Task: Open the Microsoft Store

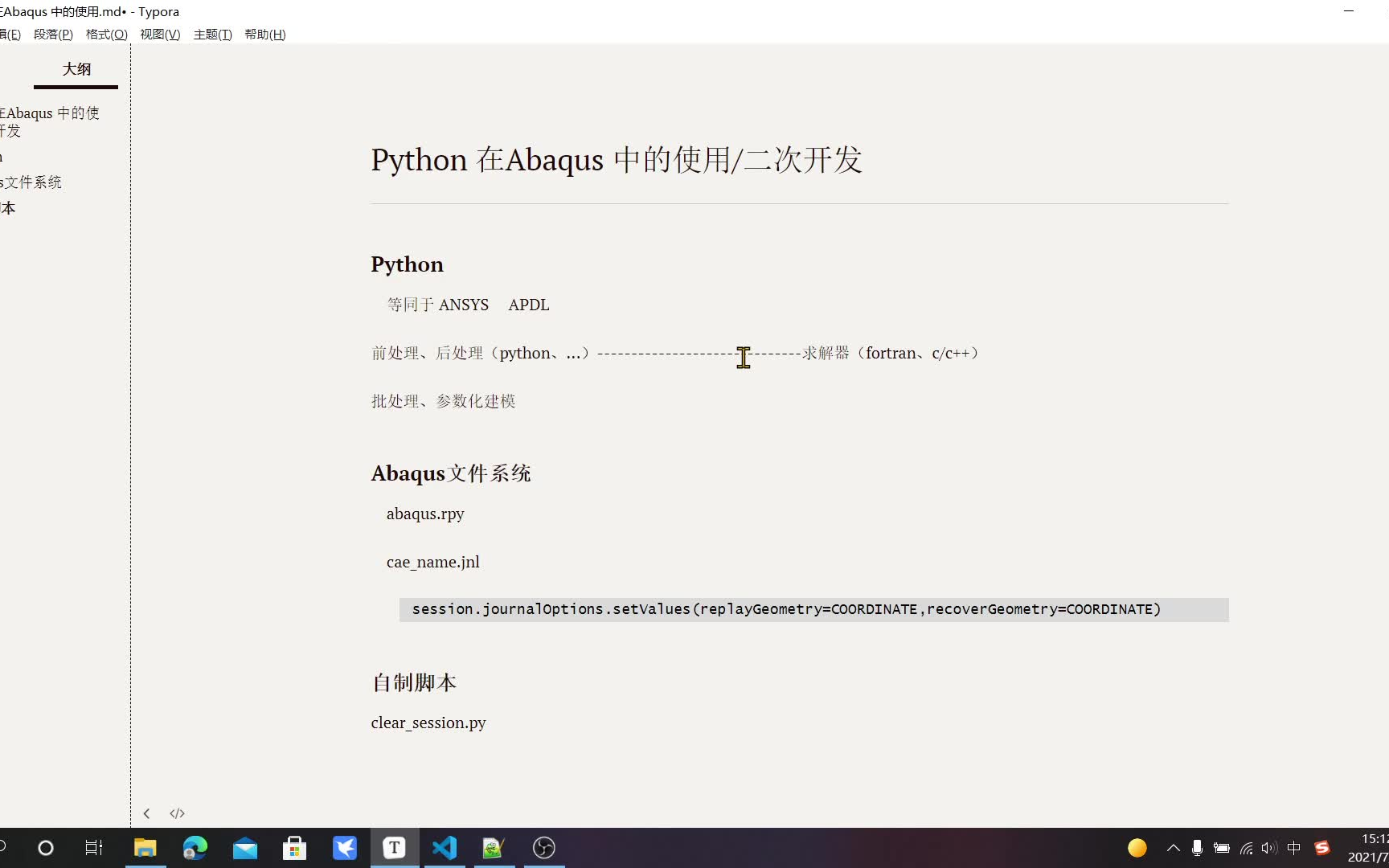Action: [x=295, y=848]
